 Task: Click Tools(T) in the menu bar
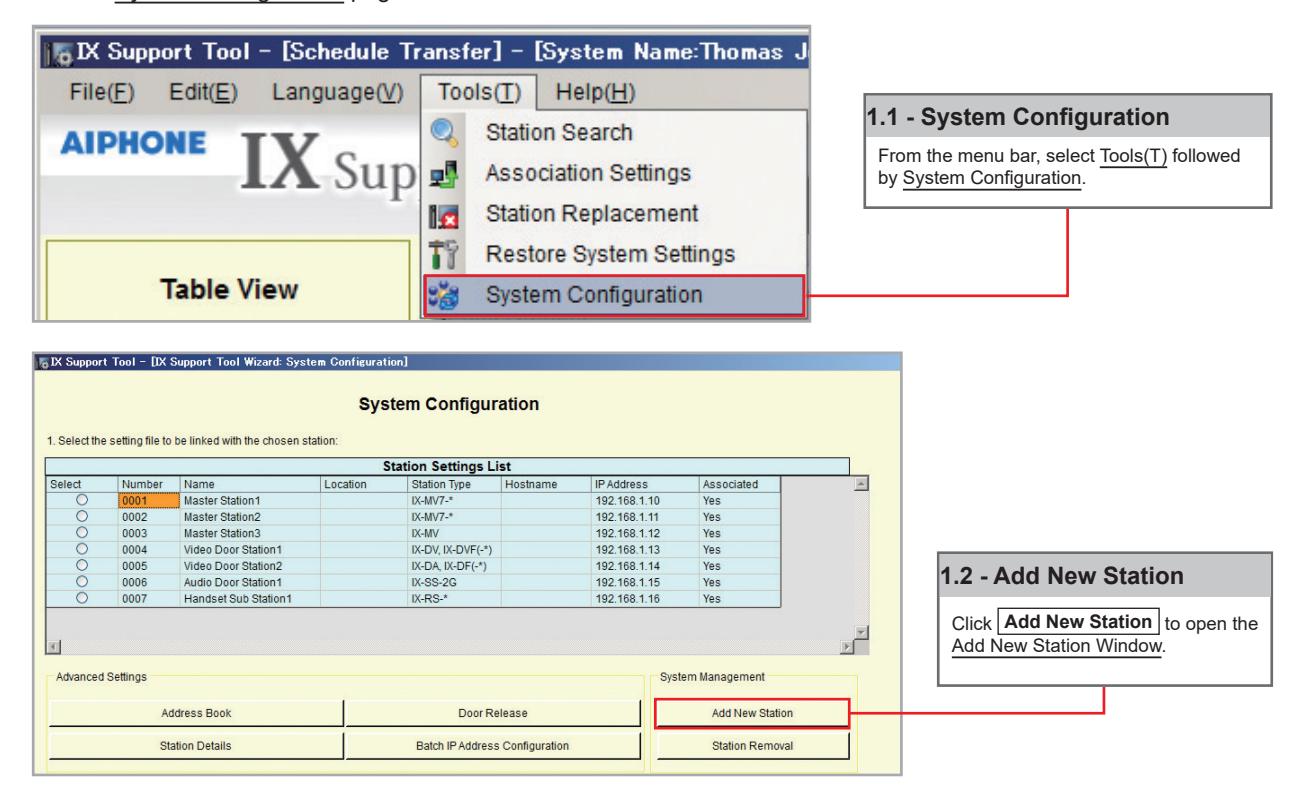click(x=479, y=91)
